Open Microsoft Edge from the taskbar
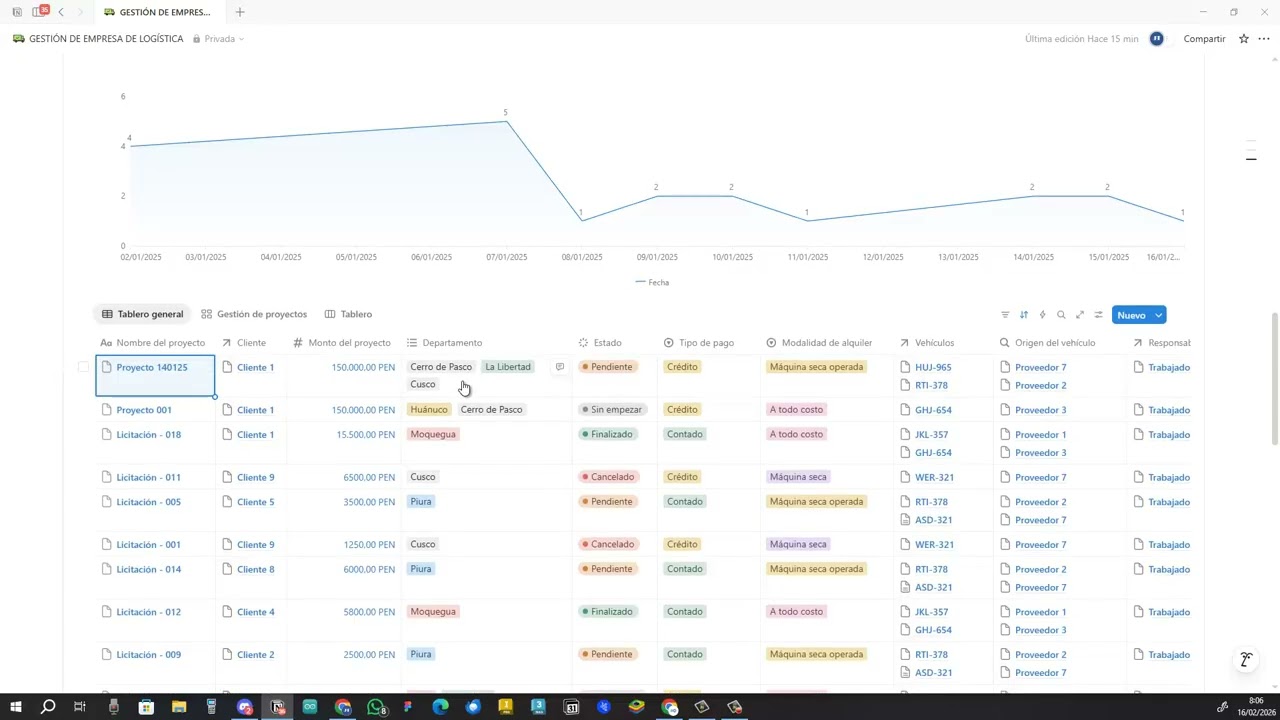 click(x=440, y=707)
